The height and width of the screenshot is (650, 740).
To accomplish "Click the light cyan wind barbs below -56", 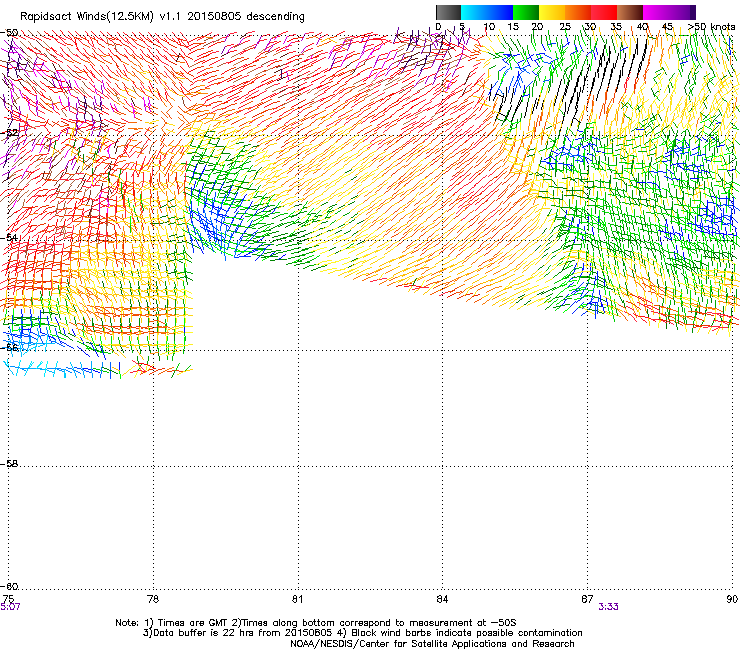I will click(x=57, y=368).
